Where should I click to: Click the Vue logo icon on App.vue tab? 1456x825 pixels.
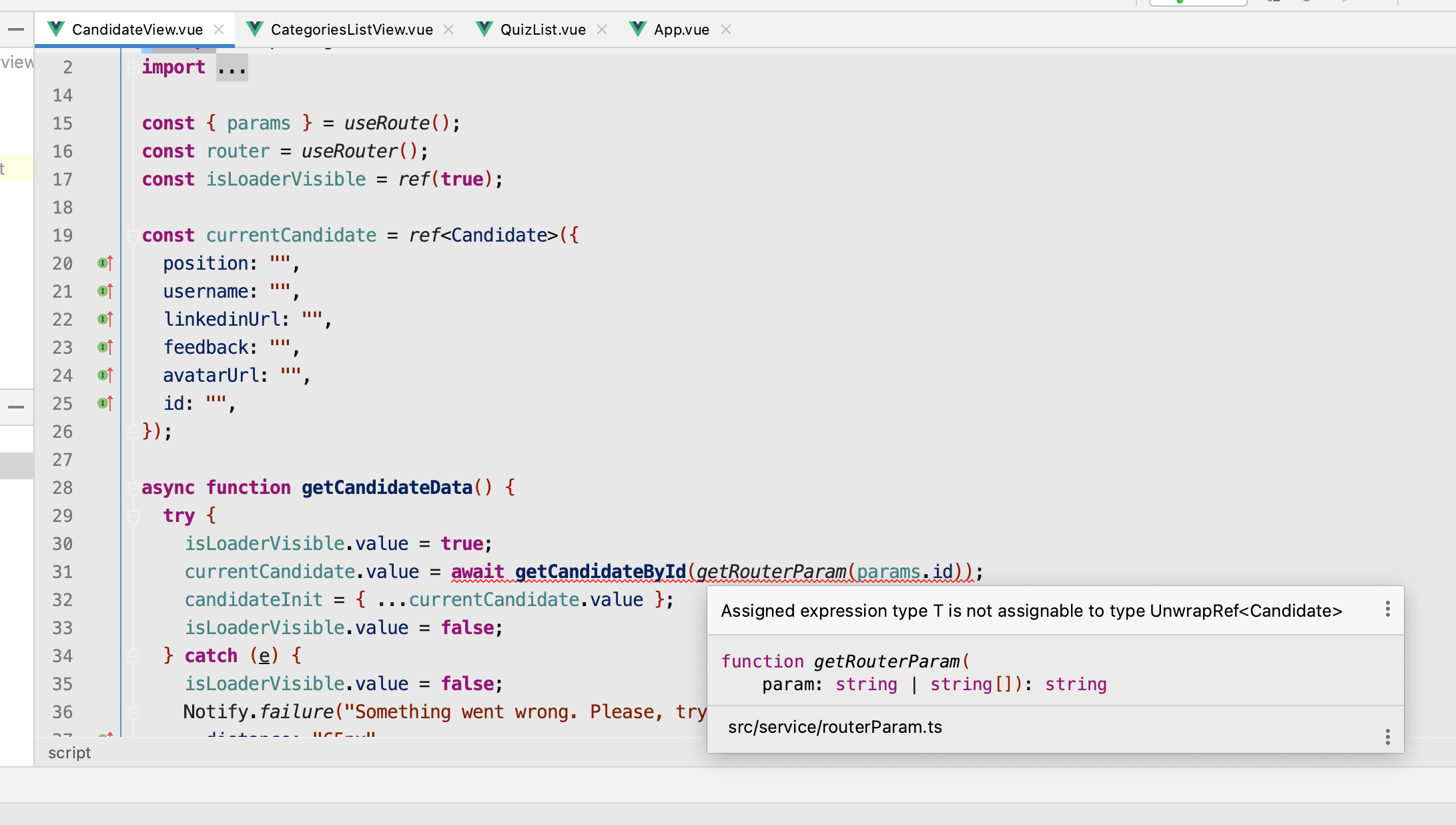point(637,29)
